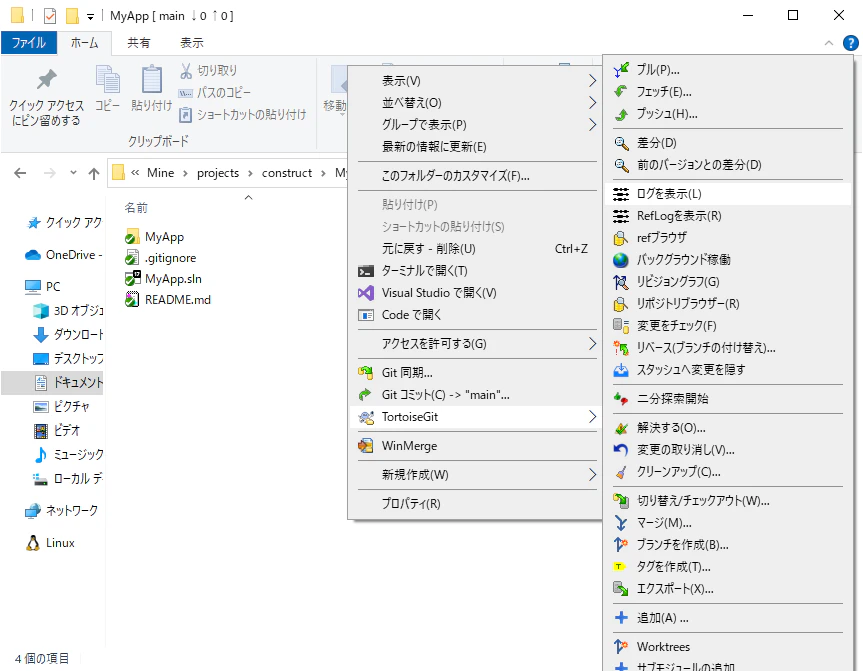Click the リベース icon
This screenshot has height=671, width=863.
[621, 348]
